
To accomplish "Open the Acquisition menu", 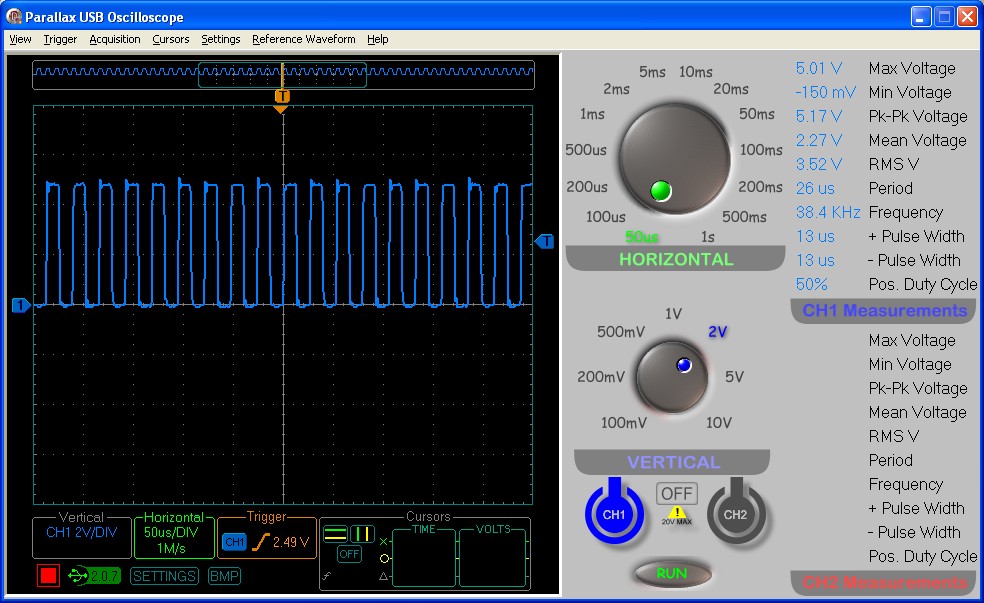I will [x=115, y=39].
